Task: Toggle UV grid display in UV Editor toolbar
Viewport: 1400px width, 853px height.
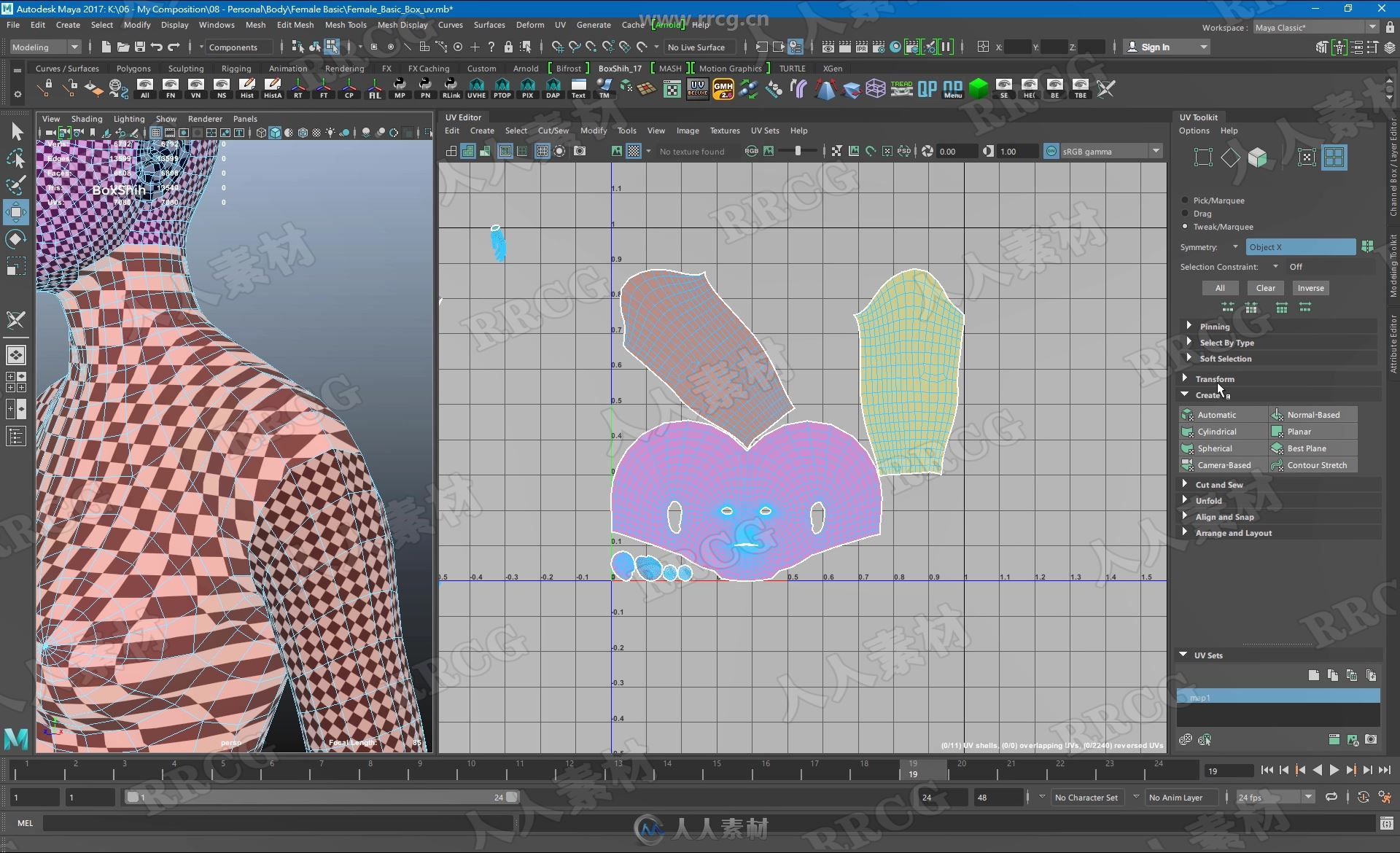Action: (542, 151)
